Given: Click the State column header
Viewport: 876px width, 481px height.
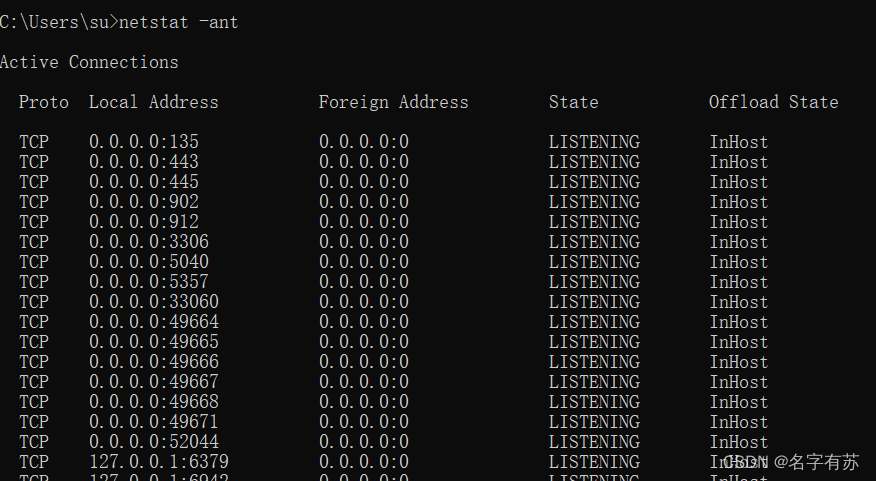Looking at the screenshot, I should [573, 102].
